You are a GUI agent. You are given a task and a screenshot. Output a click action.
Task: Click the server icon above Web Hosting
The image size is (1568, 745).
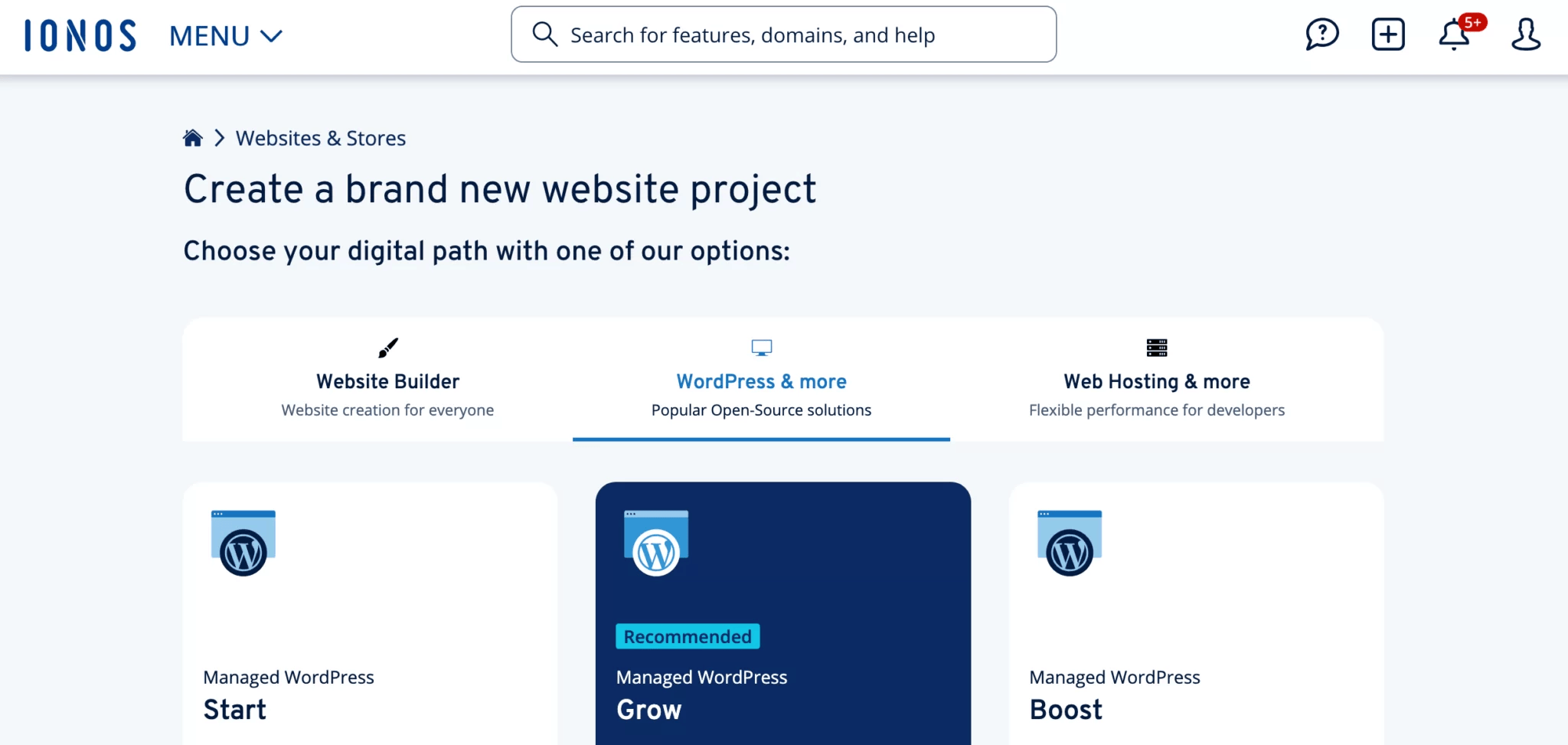tap(1157, 348)
